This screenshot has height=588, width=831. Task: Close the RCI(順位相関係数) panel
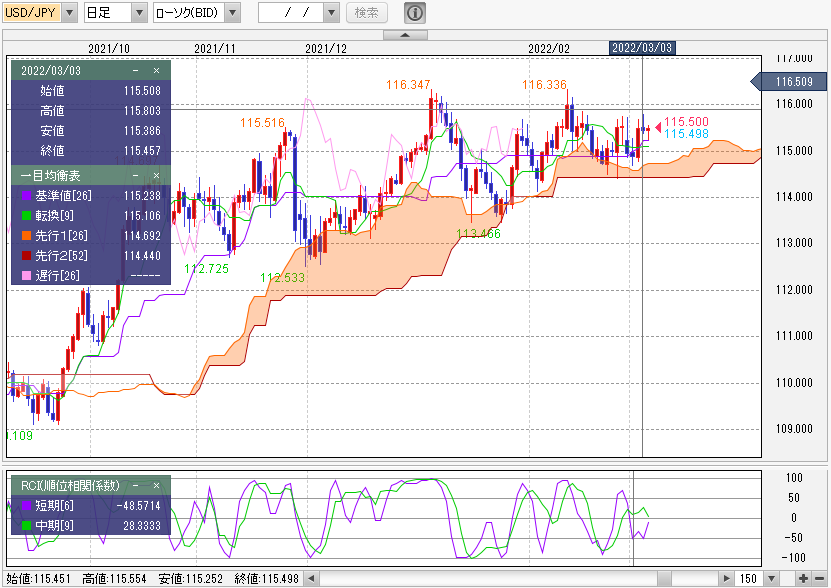157,483
